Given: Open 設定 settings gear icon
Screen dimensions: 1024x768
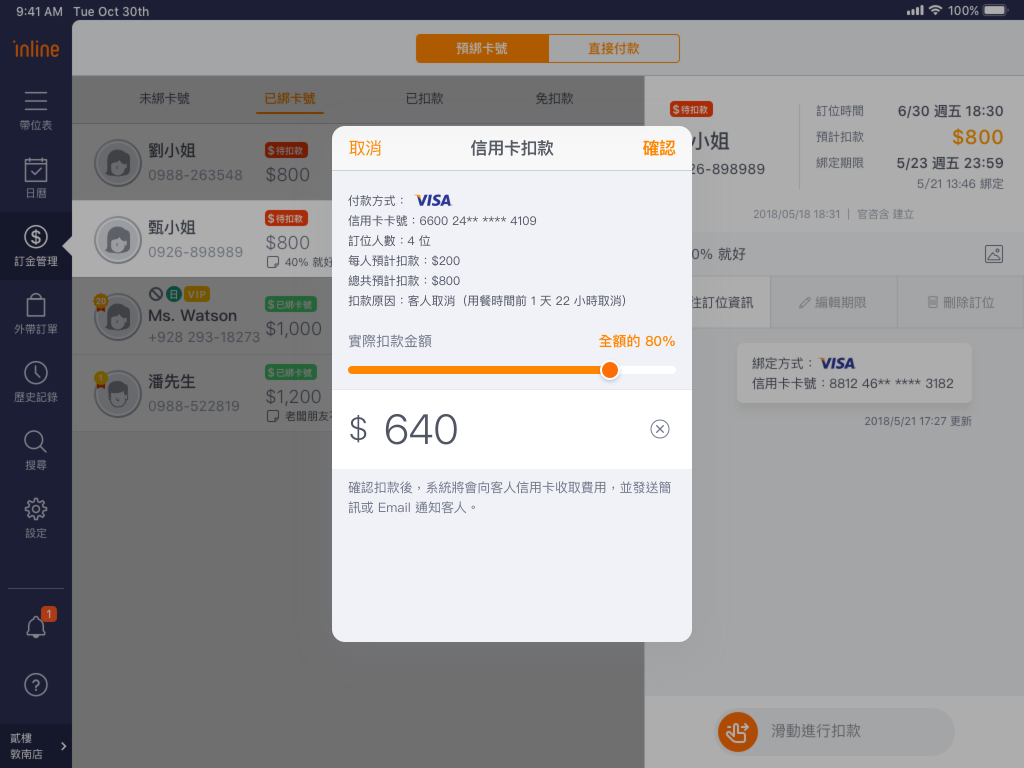Looking at the screenshot, I should point(36,510).
